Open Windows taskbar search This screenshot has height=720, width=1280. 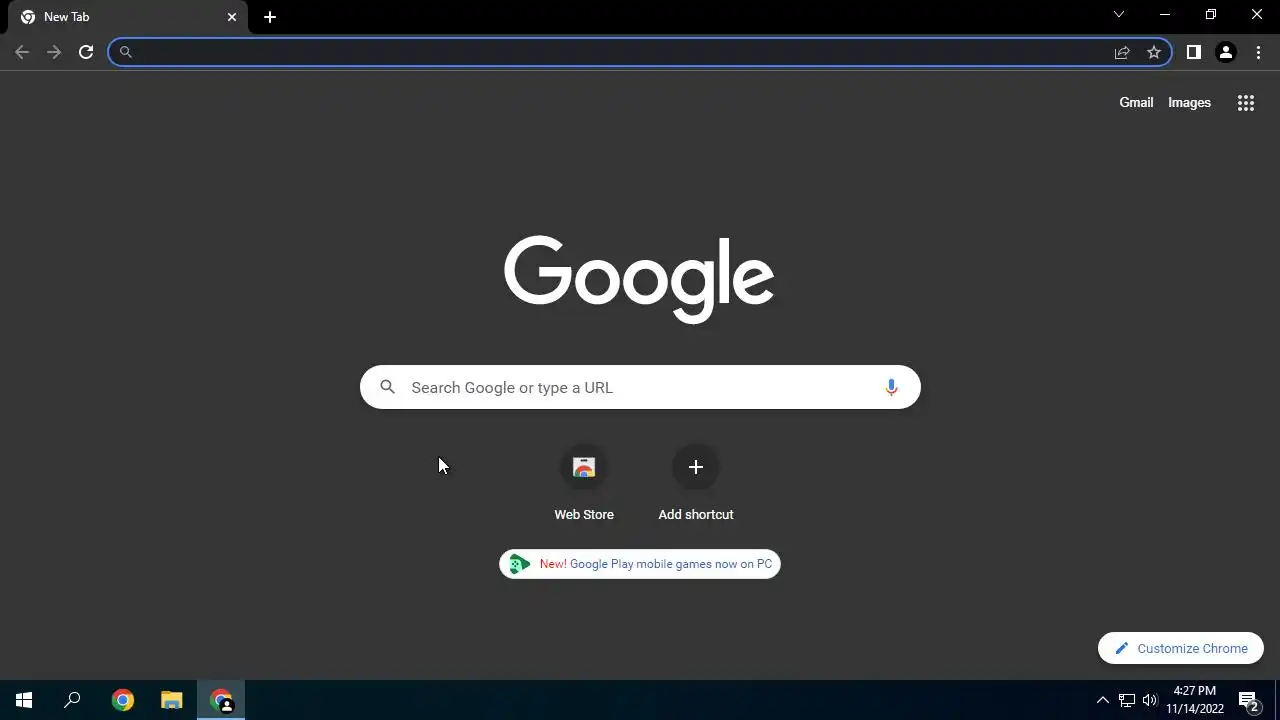coord(72,700)
